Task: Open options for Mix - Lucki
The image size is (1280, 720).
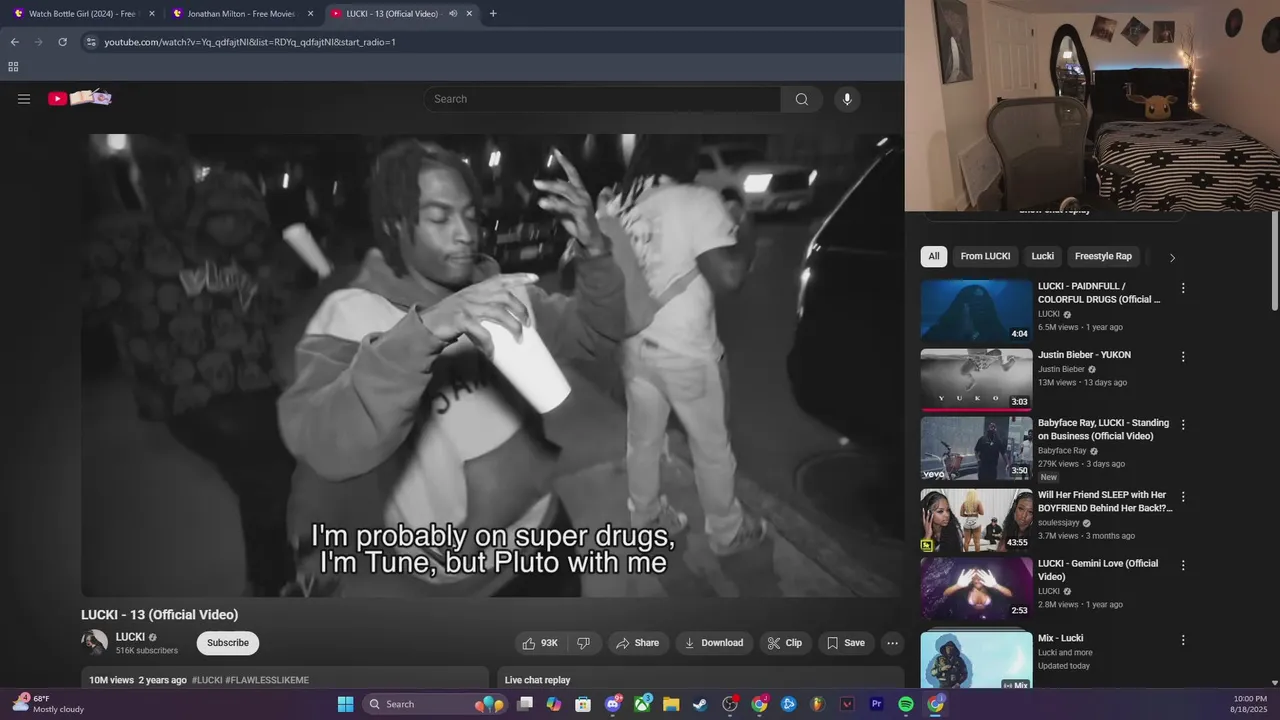Action: pyautogui.click(x=1183, y=640)
